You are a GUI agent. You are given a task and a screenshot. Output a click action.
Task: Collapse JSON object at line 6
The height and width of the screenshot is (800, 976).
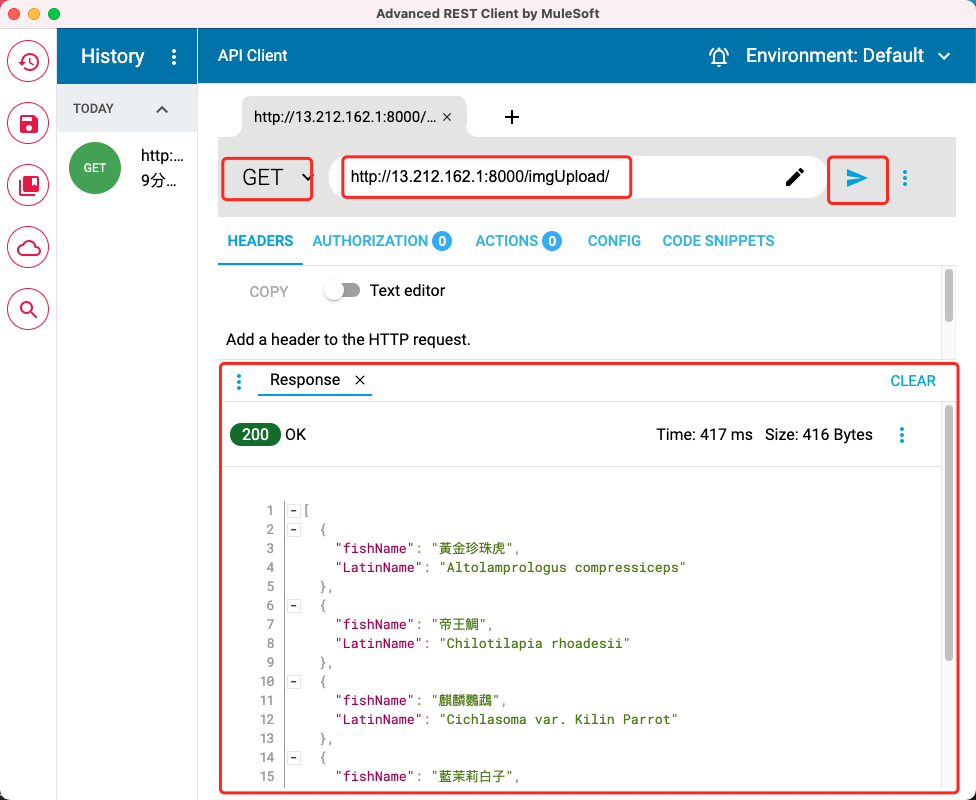coord(294,606)
